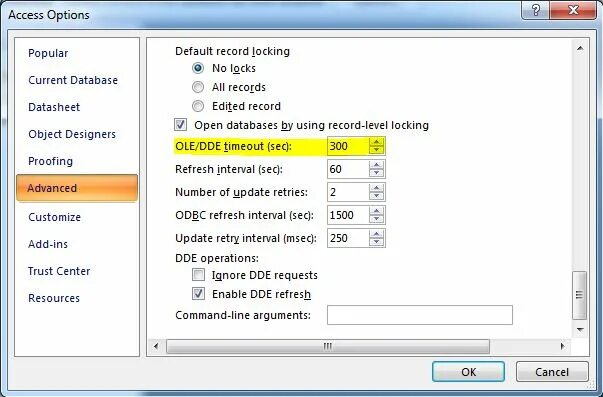Image resolution: width=603 pixels, height=397 pixels.
Task: Click the Command-line arguments text box
Action: pyautogui.click(x=420, y=315)
